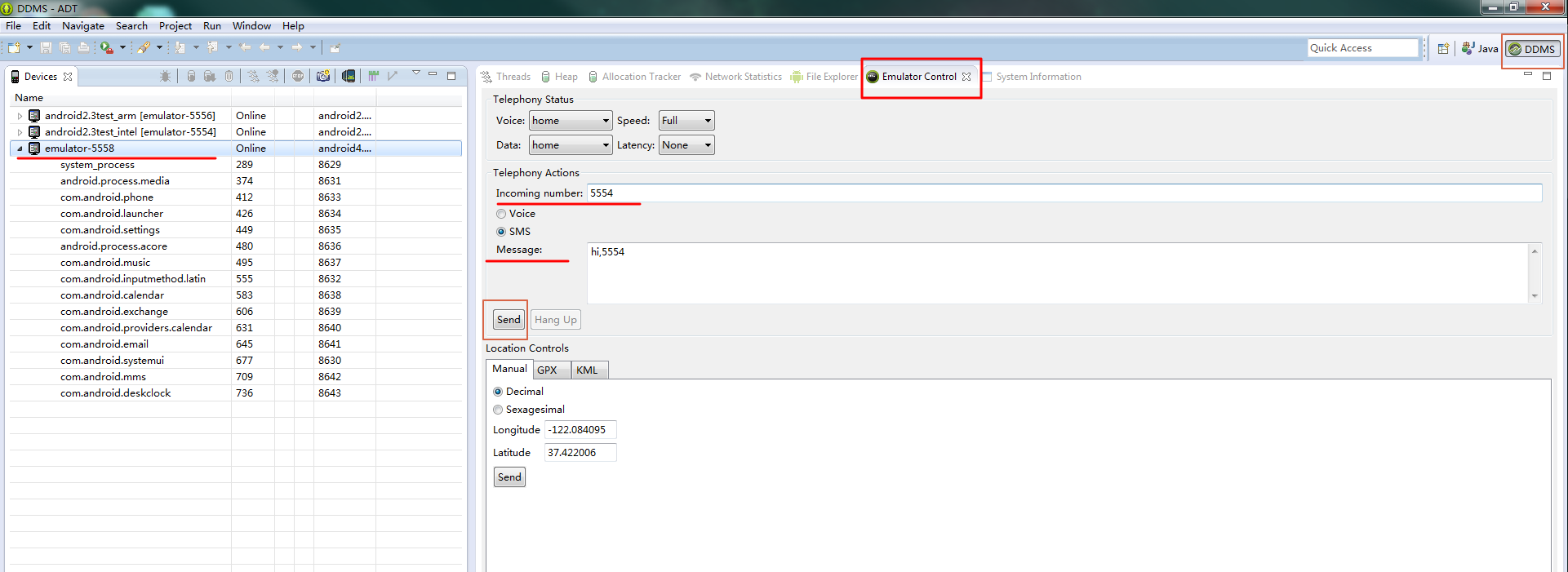Click the Incoming number field
Image resolution: width=1568 pixels, height=572 pixels.
pos(1064,193)
